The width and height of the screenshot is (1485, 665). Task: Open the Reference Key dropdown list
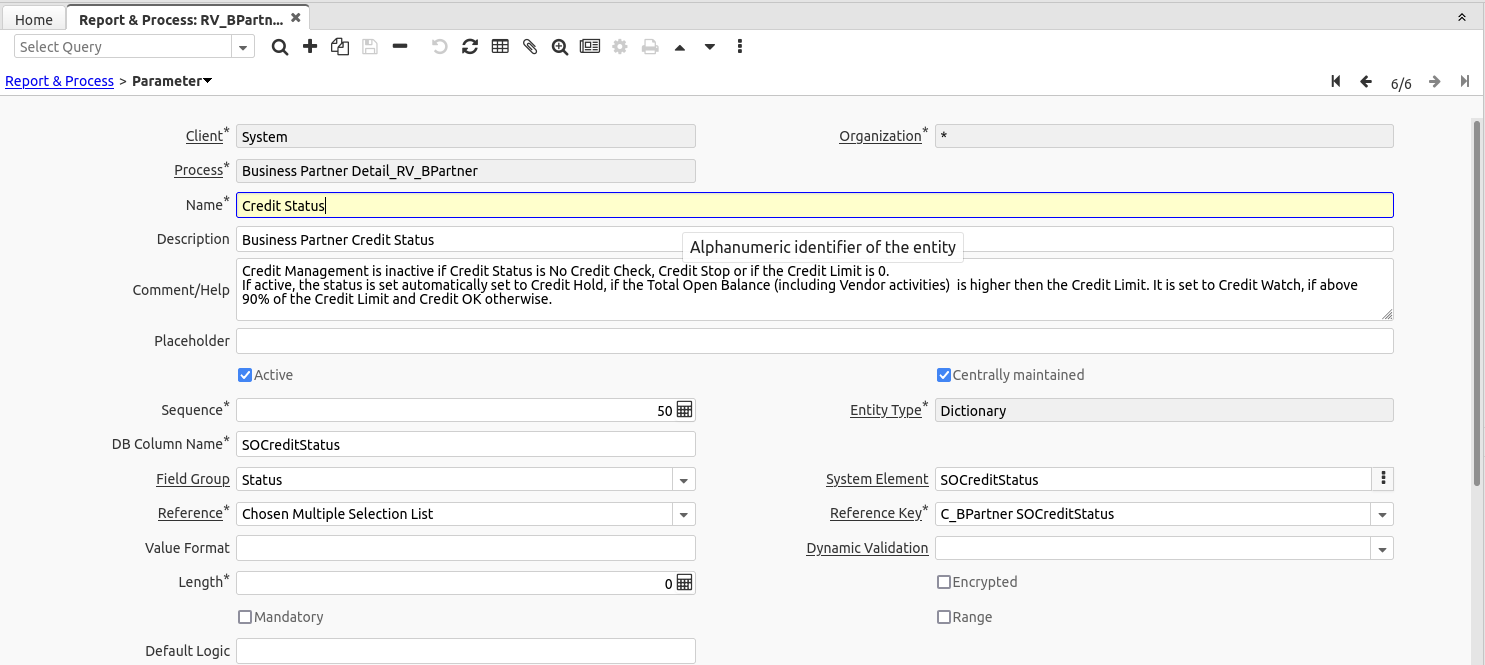1382,514
